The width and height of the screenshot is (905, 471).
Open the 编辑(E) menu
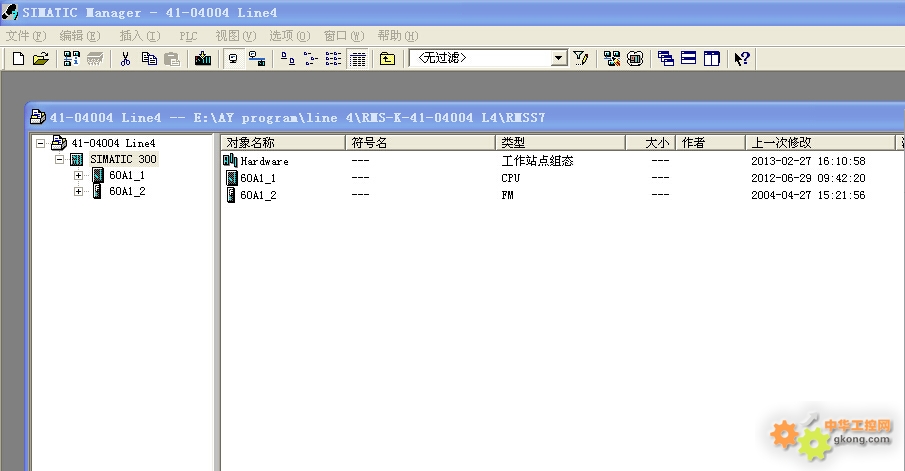[80, 36]
